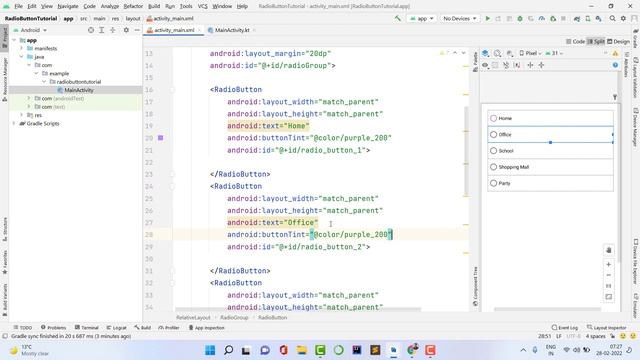Click the Windows Start button

click(210, 350)
